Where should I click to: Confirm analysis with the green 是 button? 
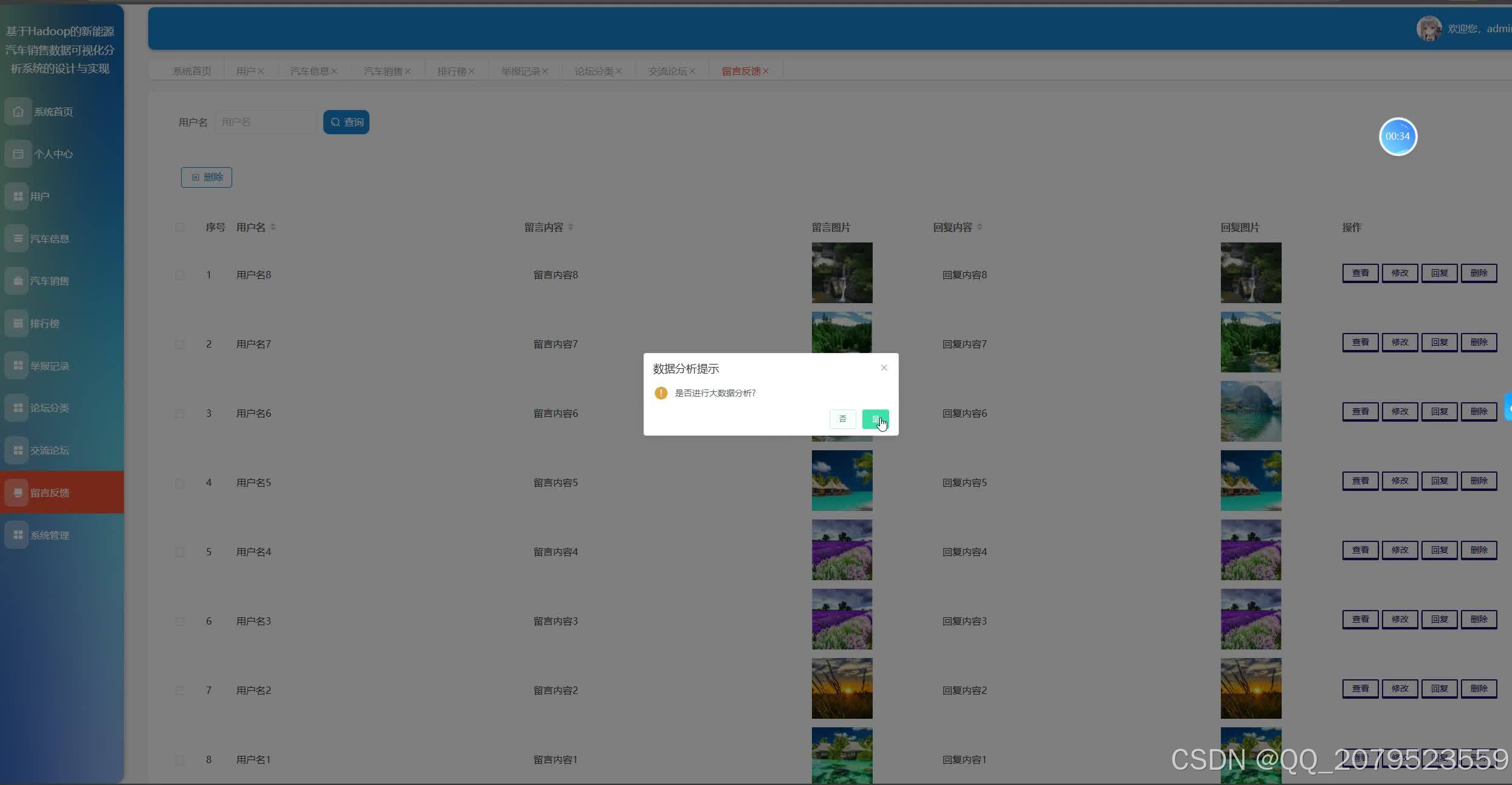[875, 419]
